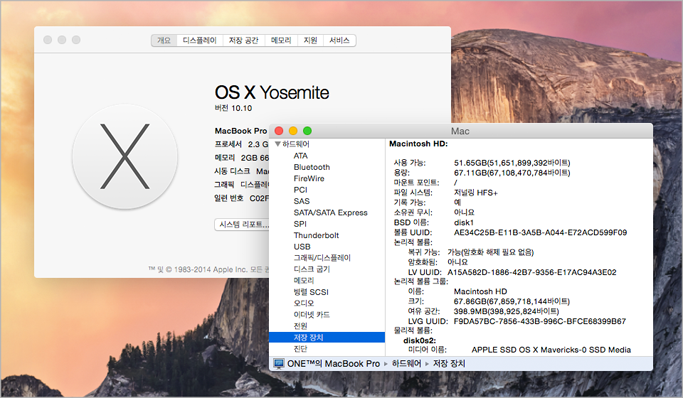Click 하드웨어 in the bottom path bar

click(x=406, y=364)
